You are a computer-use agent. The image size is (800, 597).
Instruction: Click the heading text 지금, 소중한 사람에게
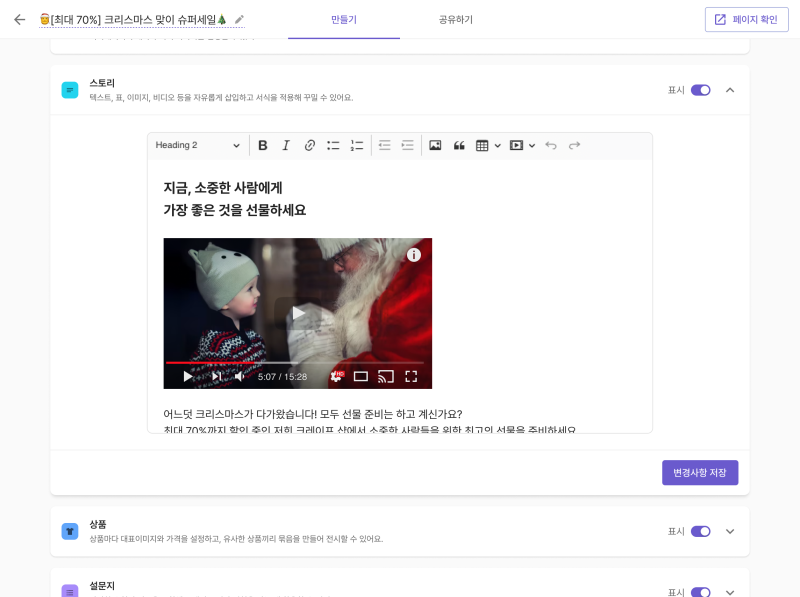tap(223, 188)
